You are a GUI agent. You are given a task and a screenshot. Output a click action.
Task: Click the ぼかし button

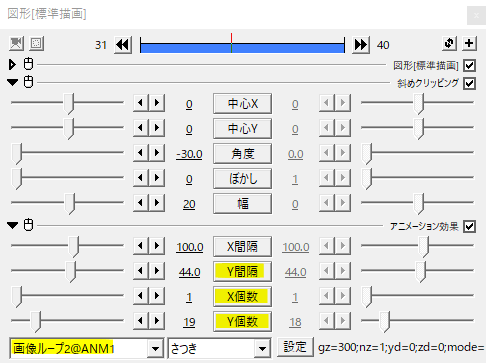click(242, 178)
